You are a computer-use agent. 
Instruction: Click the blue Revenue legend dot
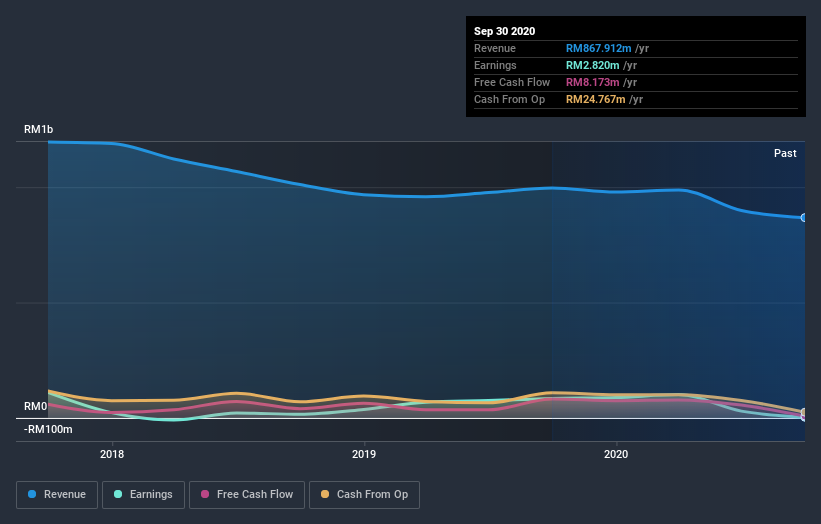(x=32, y=494)
